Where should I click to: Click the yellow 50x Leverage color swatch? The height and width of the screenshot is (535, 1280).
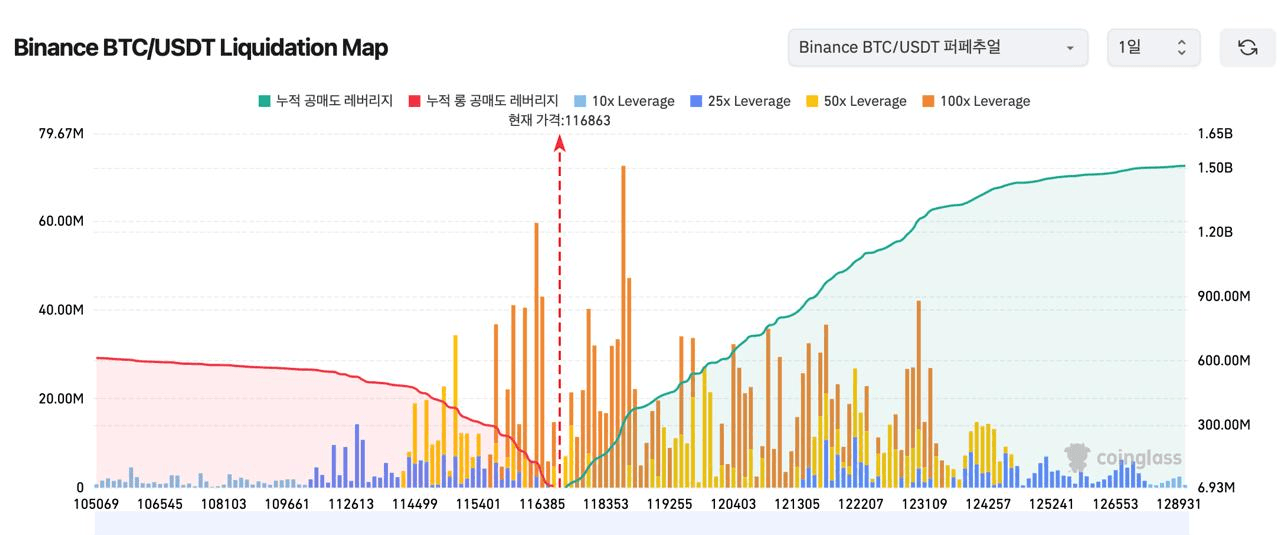pyautogui.click(x=812, y=101)
